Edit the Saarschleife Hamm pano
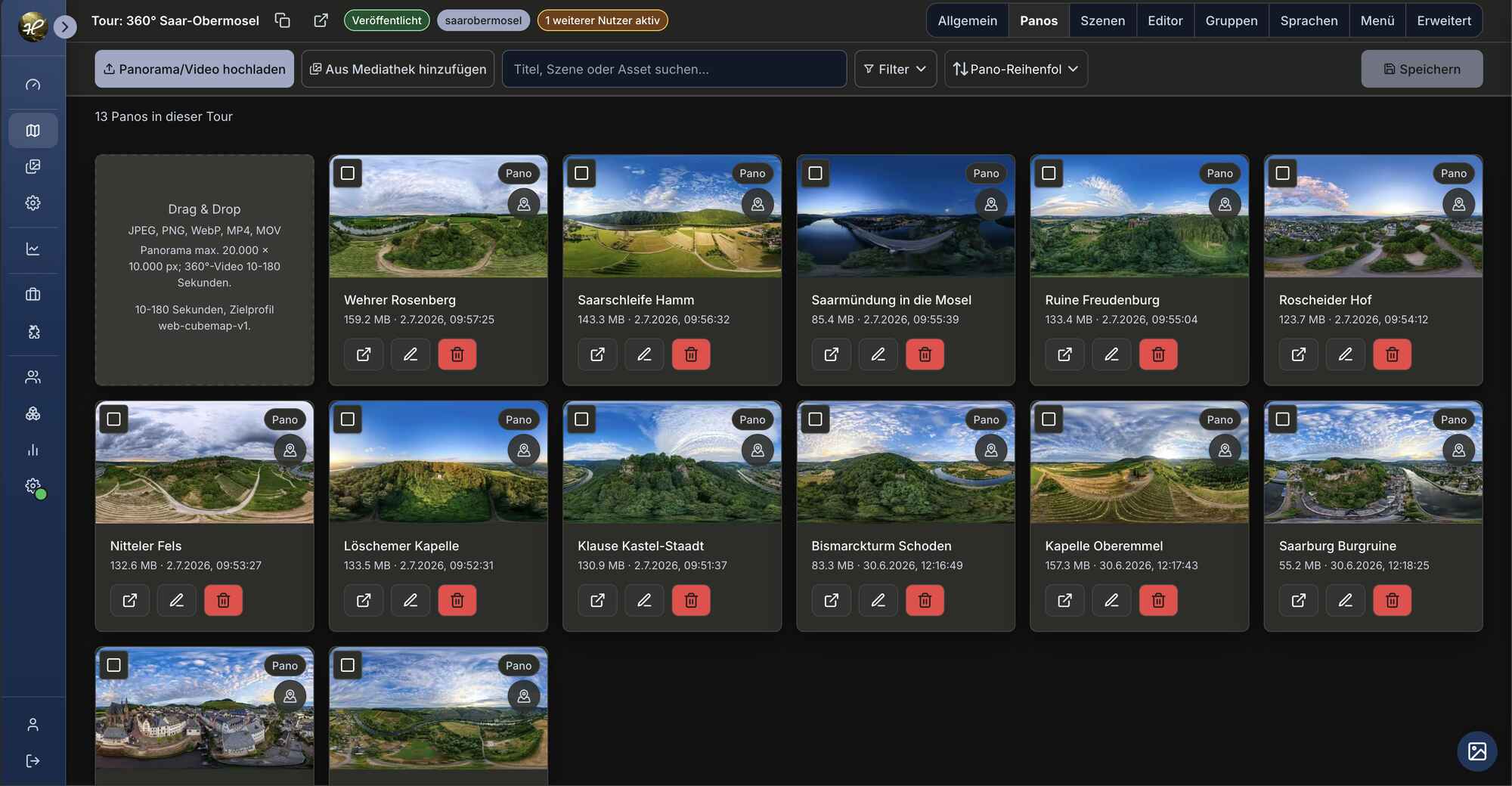This screenshot has width=1512, height=786. pyautogui.click(x=644, y=354)
